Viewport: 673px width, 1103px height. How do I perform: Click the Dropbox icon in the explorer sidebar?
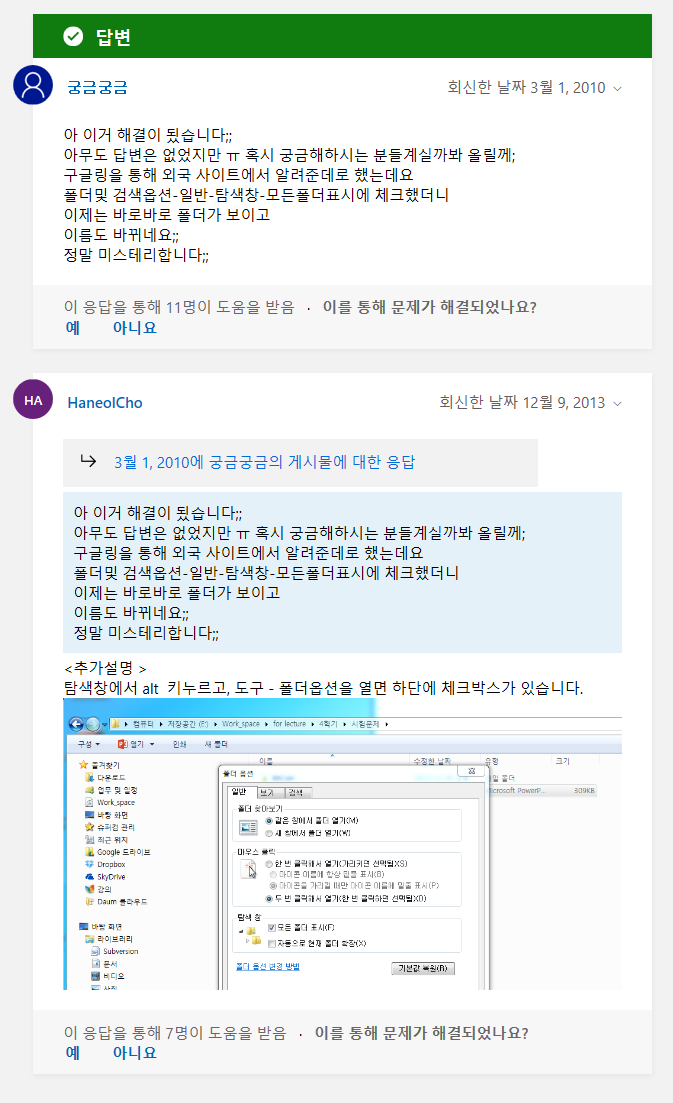tap(90, 863)
